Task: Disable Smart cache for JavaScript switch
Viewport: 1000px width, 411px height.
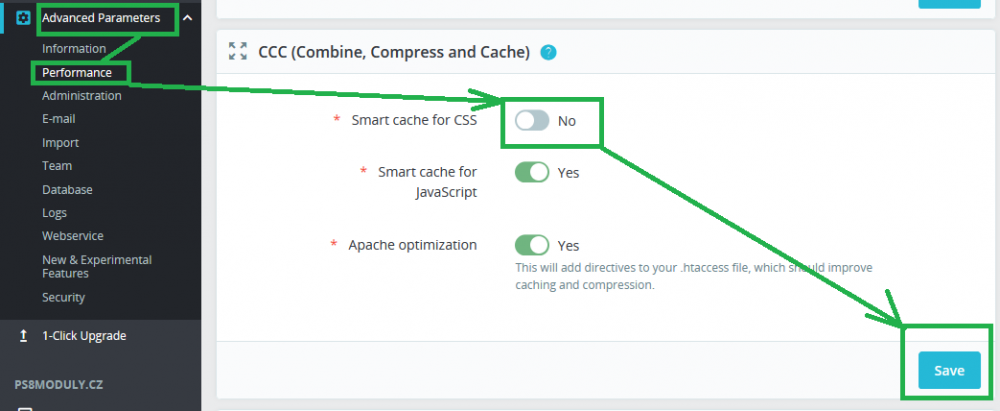Action: [532, 172]
